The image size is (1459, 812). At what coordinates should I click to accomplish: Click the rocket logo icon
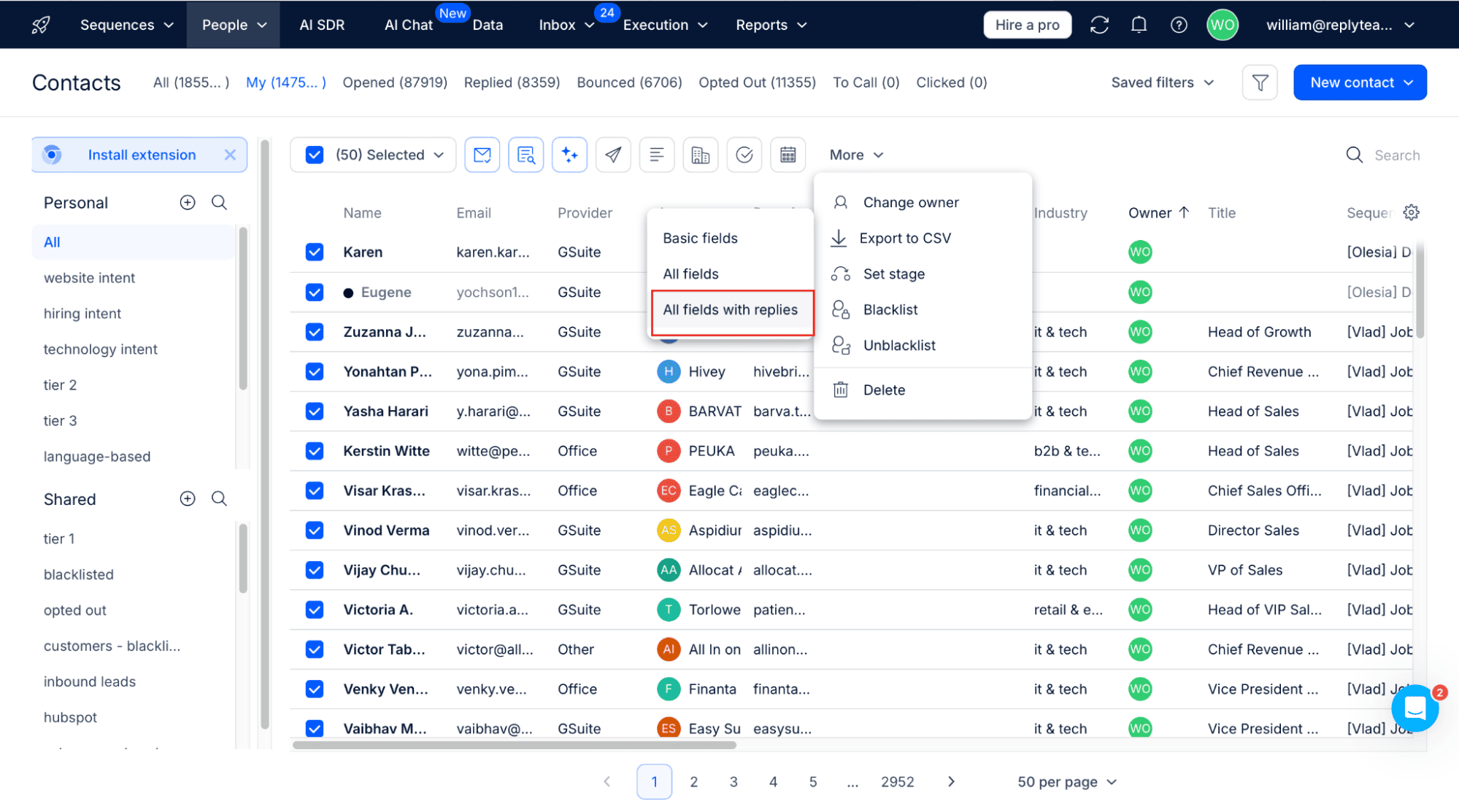pos(42,25)
